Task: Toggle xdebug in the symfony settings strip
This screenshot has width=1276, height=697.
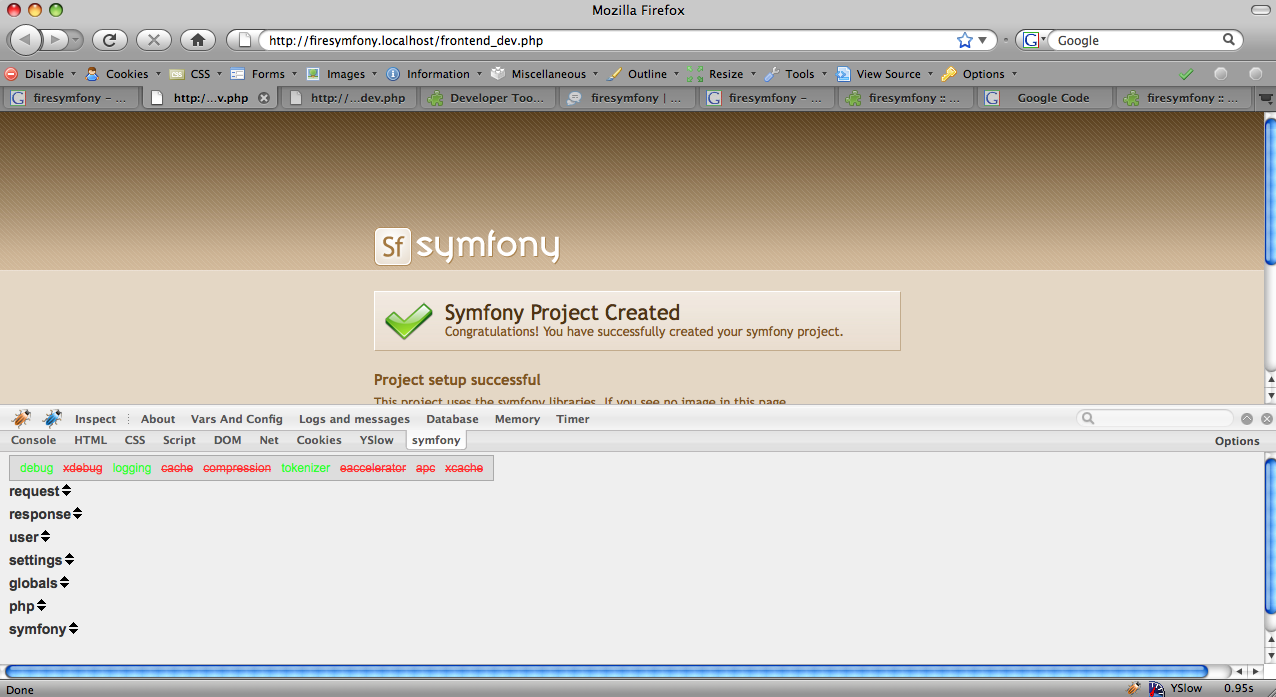Action: [x=83, y=467]
